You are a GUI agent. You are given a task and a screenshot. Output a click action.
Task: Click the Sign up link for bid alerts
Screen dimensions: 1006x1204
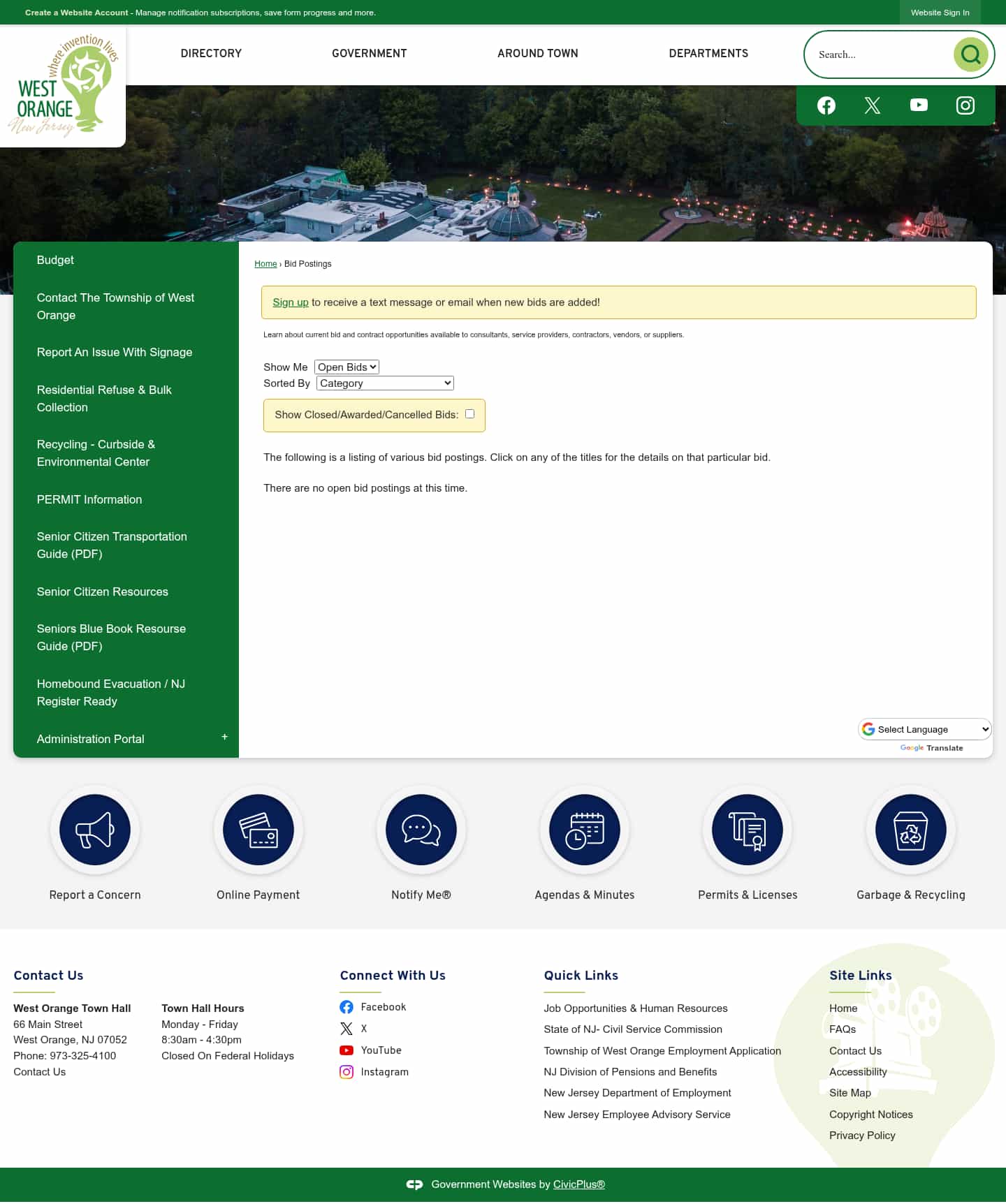[x=291, y=302]
